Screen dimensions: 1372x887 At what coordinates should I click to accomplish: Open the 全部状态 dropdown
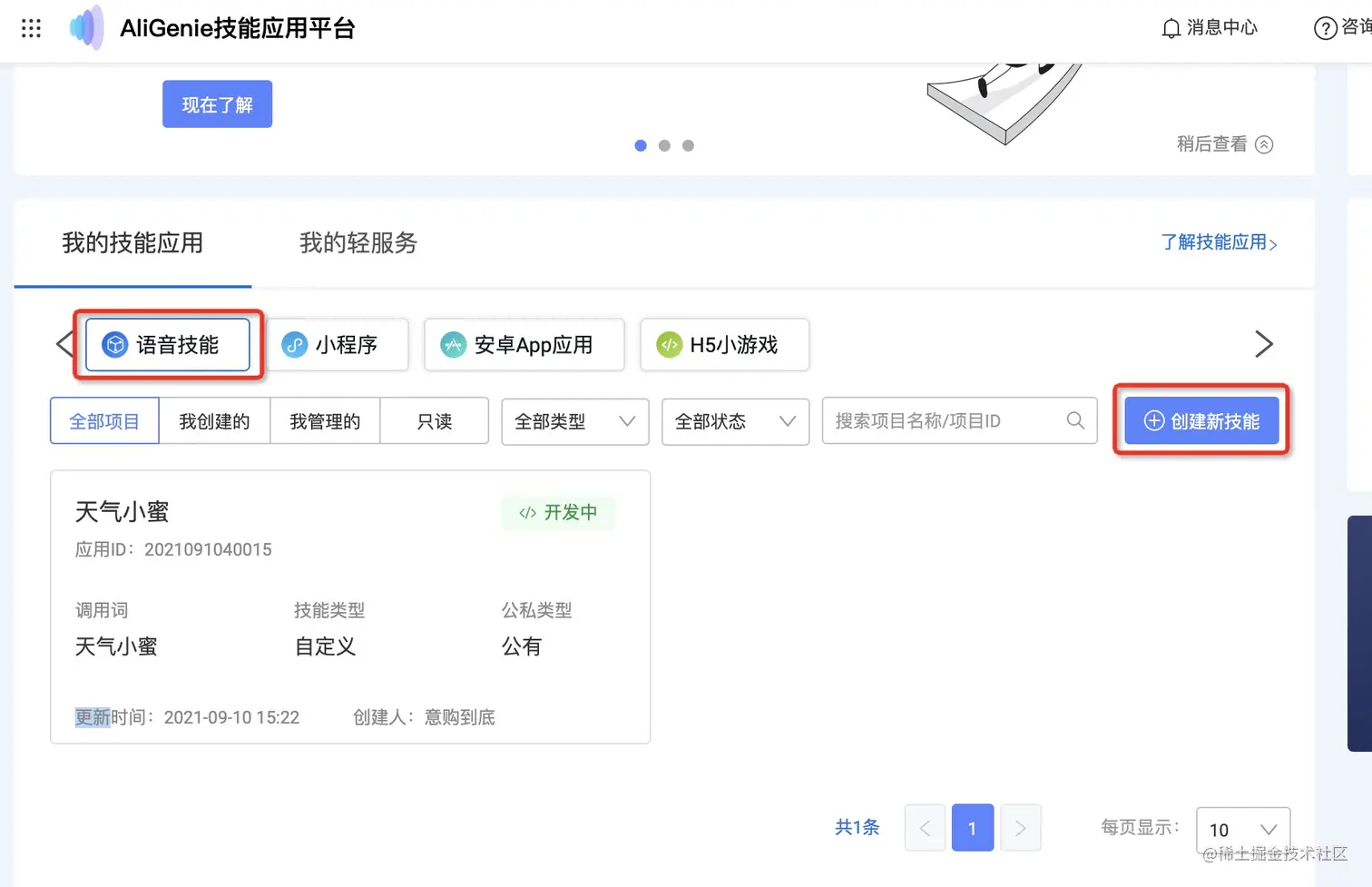(x=735, y=421)
